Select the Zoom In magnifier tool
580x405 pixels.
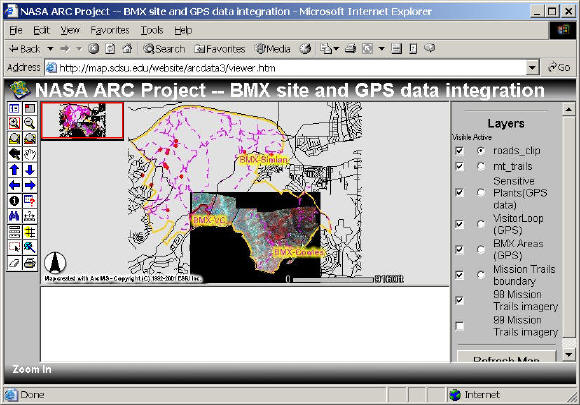(x=14, y=123)
